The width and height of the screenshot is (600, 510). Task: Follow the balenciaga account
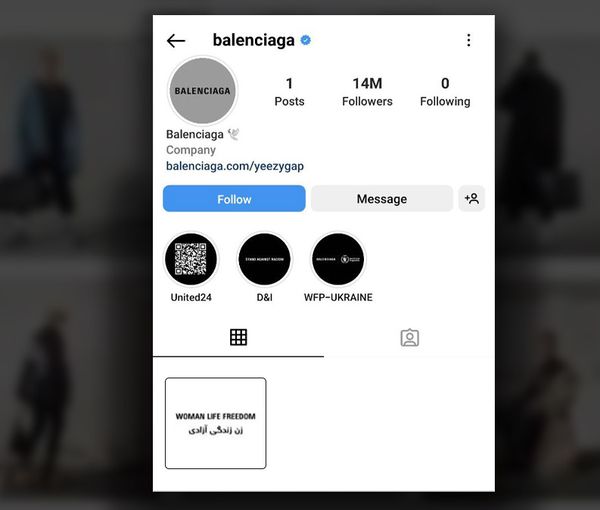click(234, 199)
